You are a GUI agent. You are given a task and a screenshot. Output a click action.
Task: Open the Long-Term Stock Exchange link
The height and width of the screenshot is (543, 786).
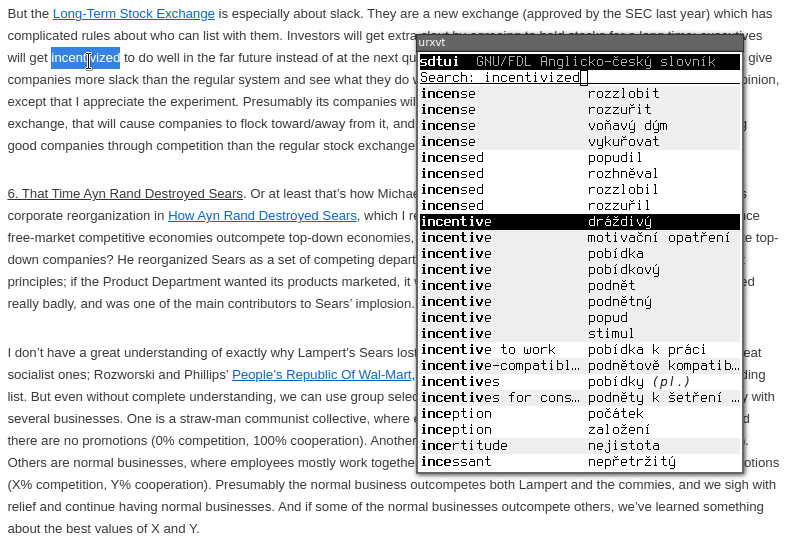pyautogui.click(x=133, y=14)
